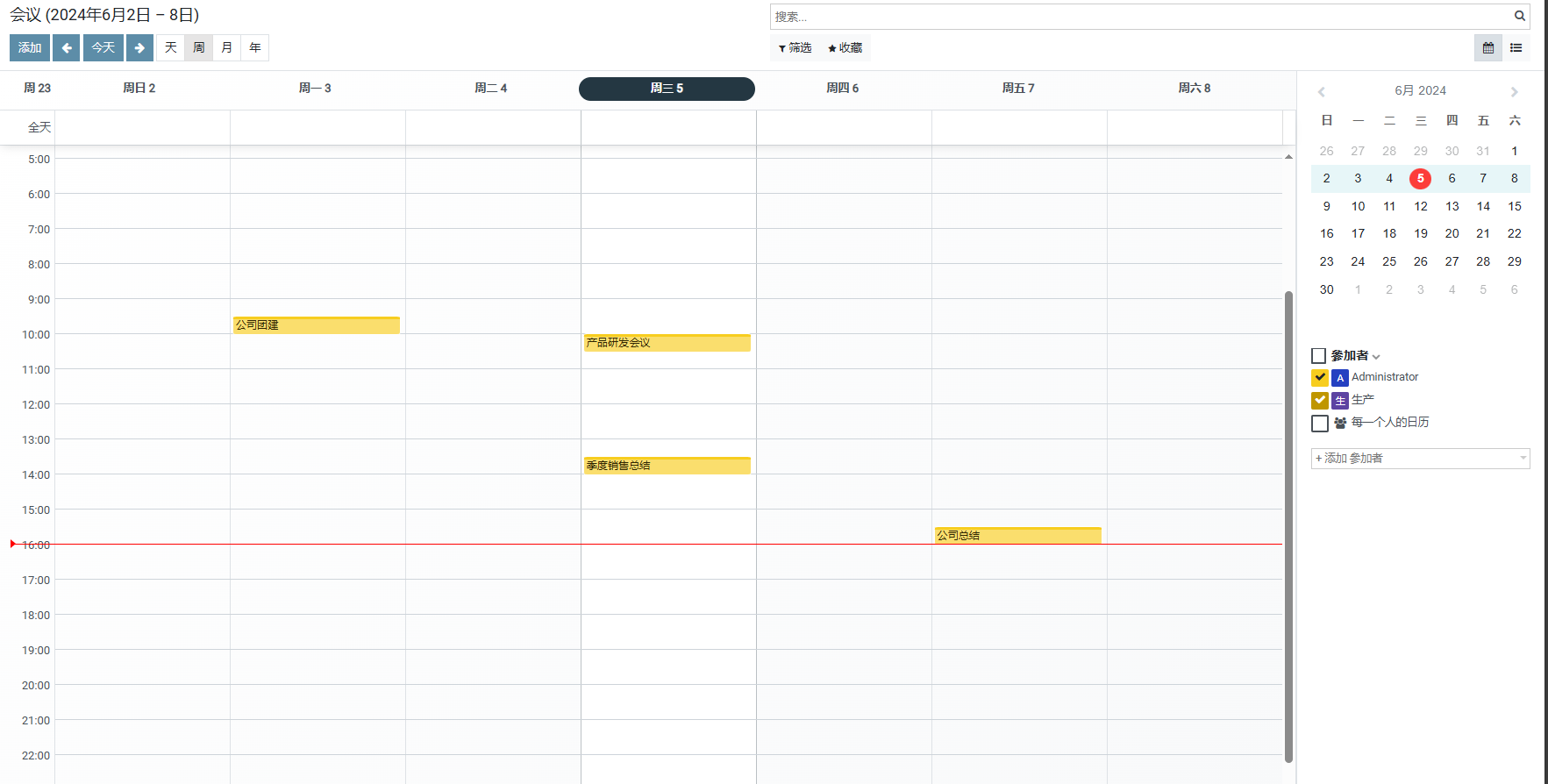Select June 12 in mini calendar
The width and height of the screenshot is (1548, 784).
point(1421,206)
